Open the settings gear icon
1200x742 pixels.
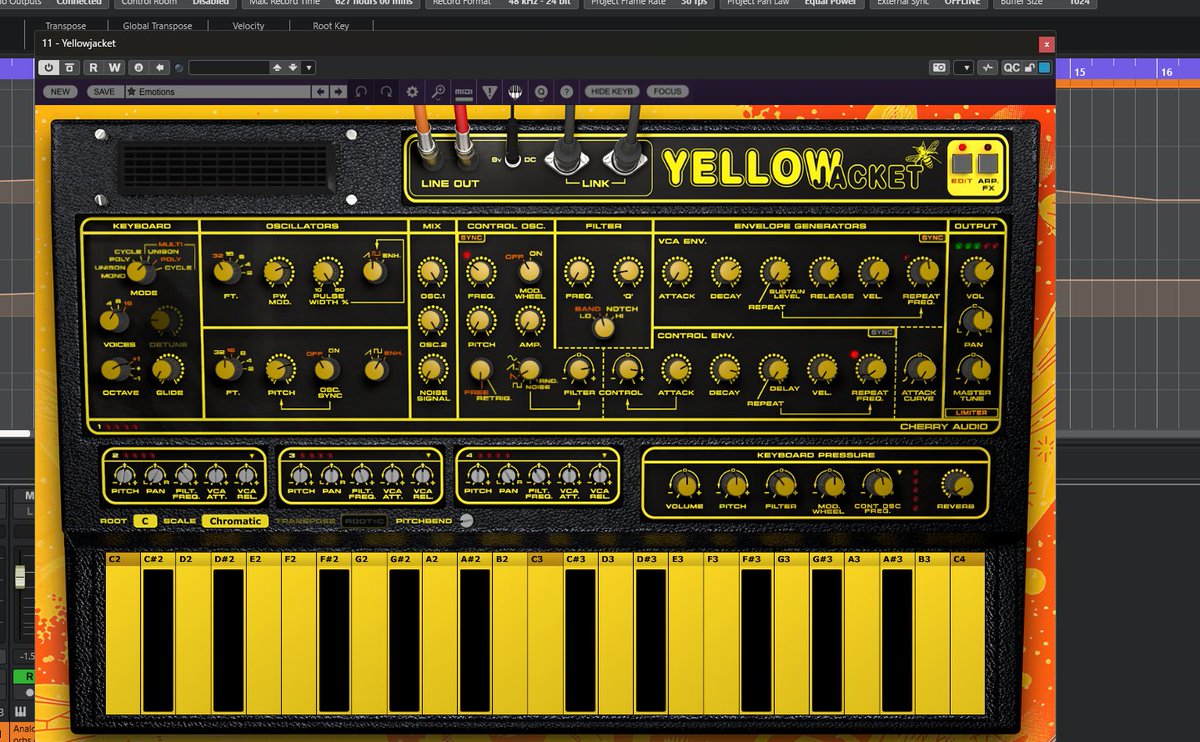pos(412,91)
